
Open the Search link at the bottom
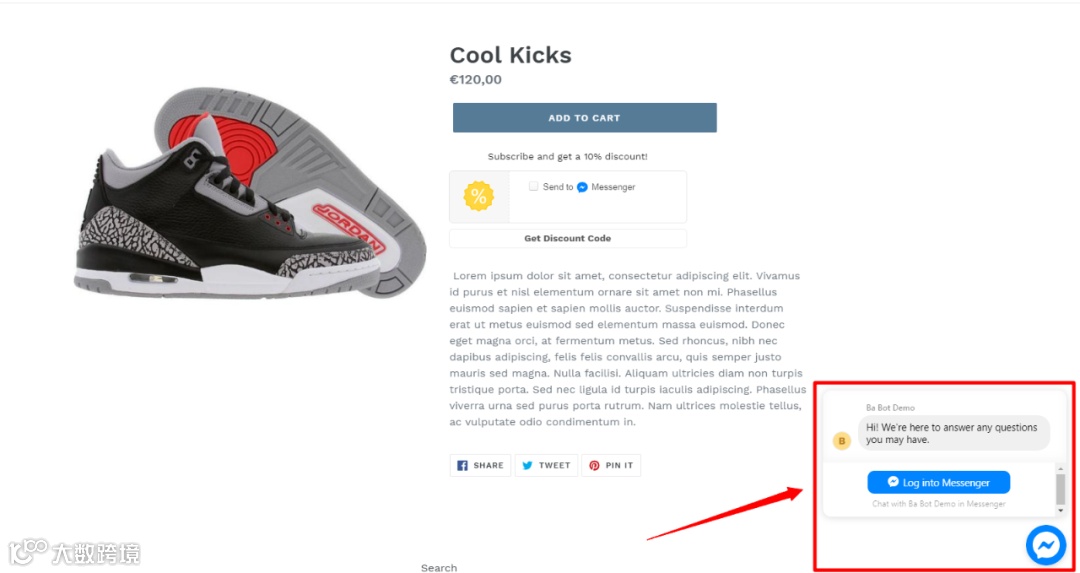(439, 567)
